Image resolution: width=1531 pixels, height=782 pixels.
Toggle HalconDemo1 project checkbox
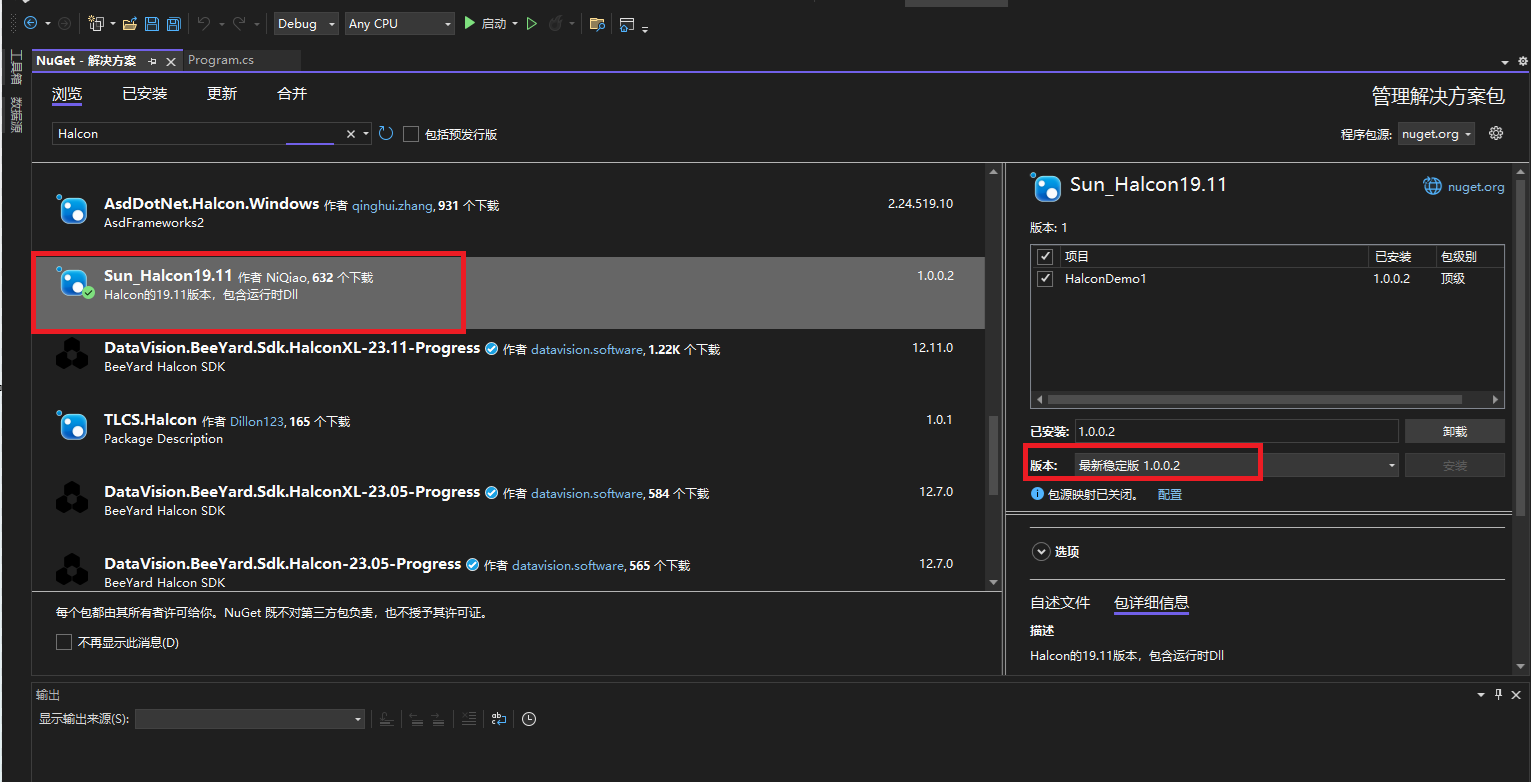tap(1045, 278)
